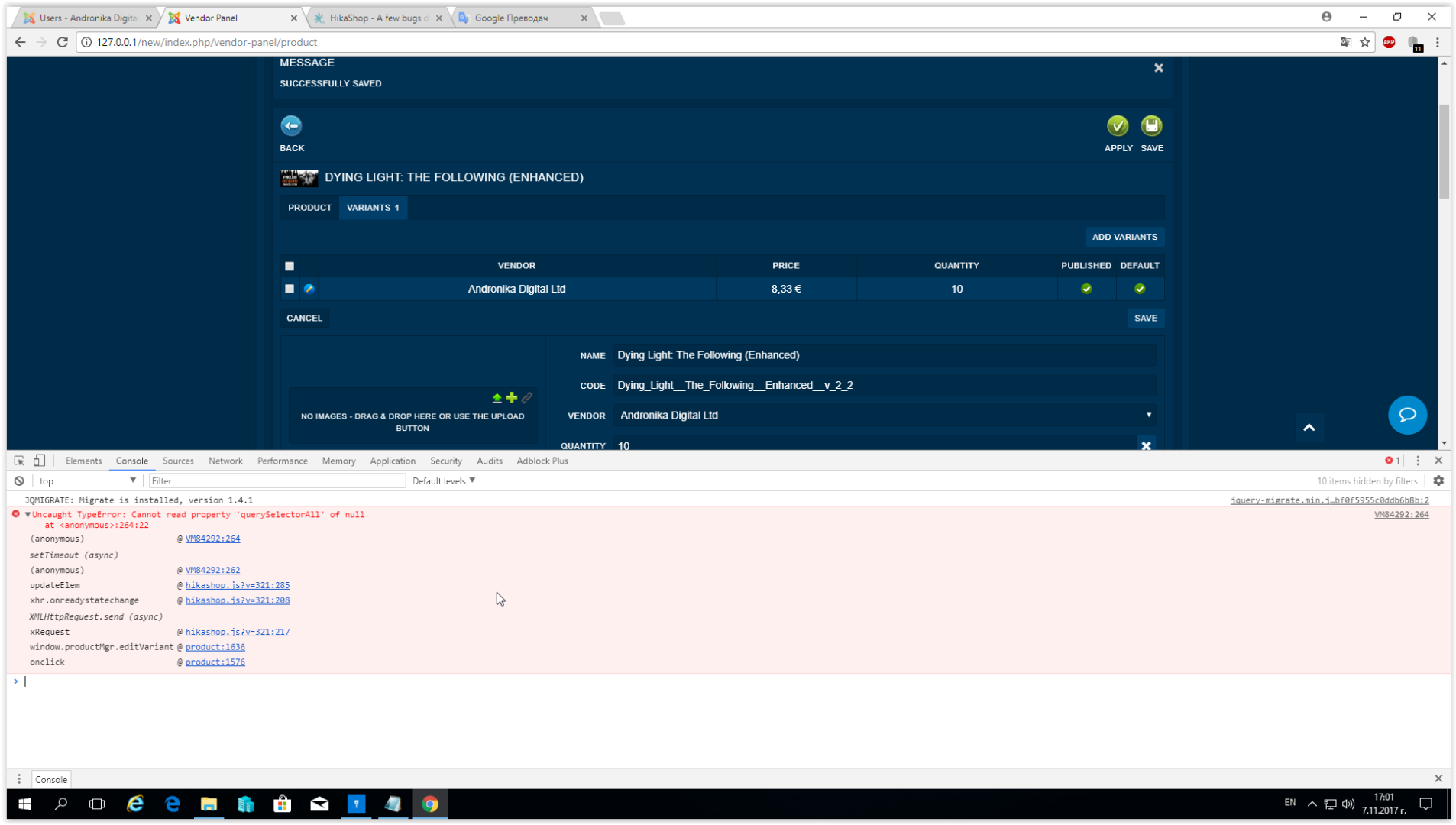The height and width of the screenshot is (825, 1456).
Task: Edit the Andronika Digital Ltd variant
Action: [x=309, y=289]
